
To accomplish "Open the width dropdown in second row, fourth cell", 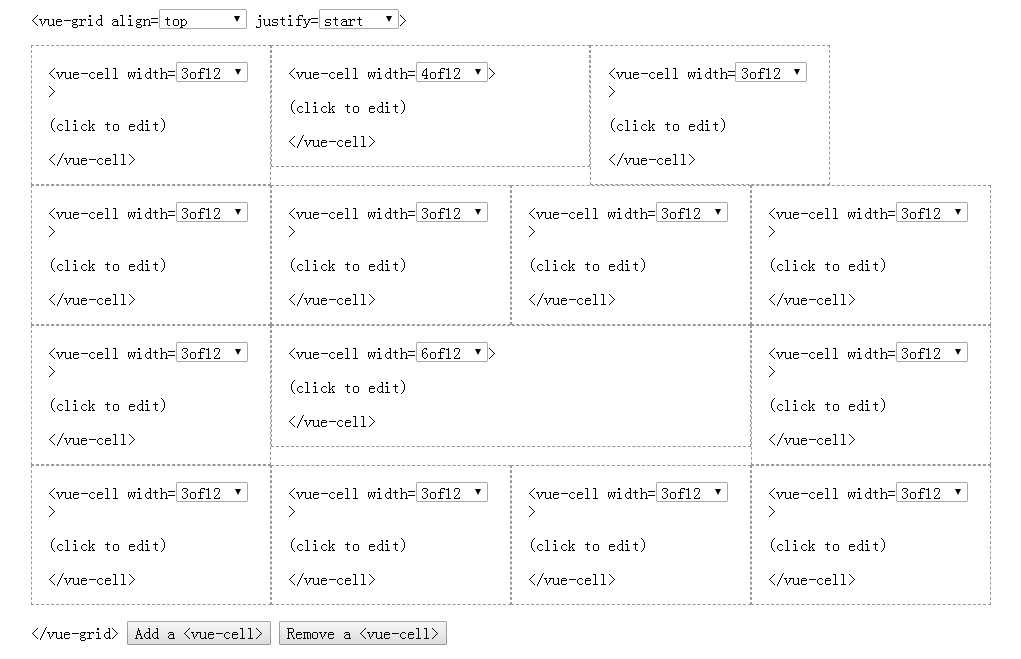I will click(932, 212).
